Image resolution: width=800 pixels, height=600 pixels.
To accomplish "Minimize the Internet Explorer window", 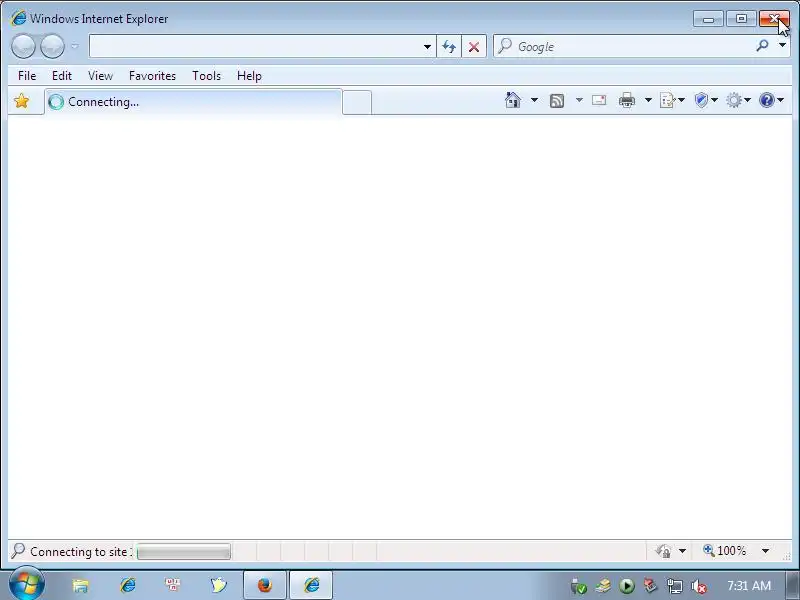I will tap(709, 19).
